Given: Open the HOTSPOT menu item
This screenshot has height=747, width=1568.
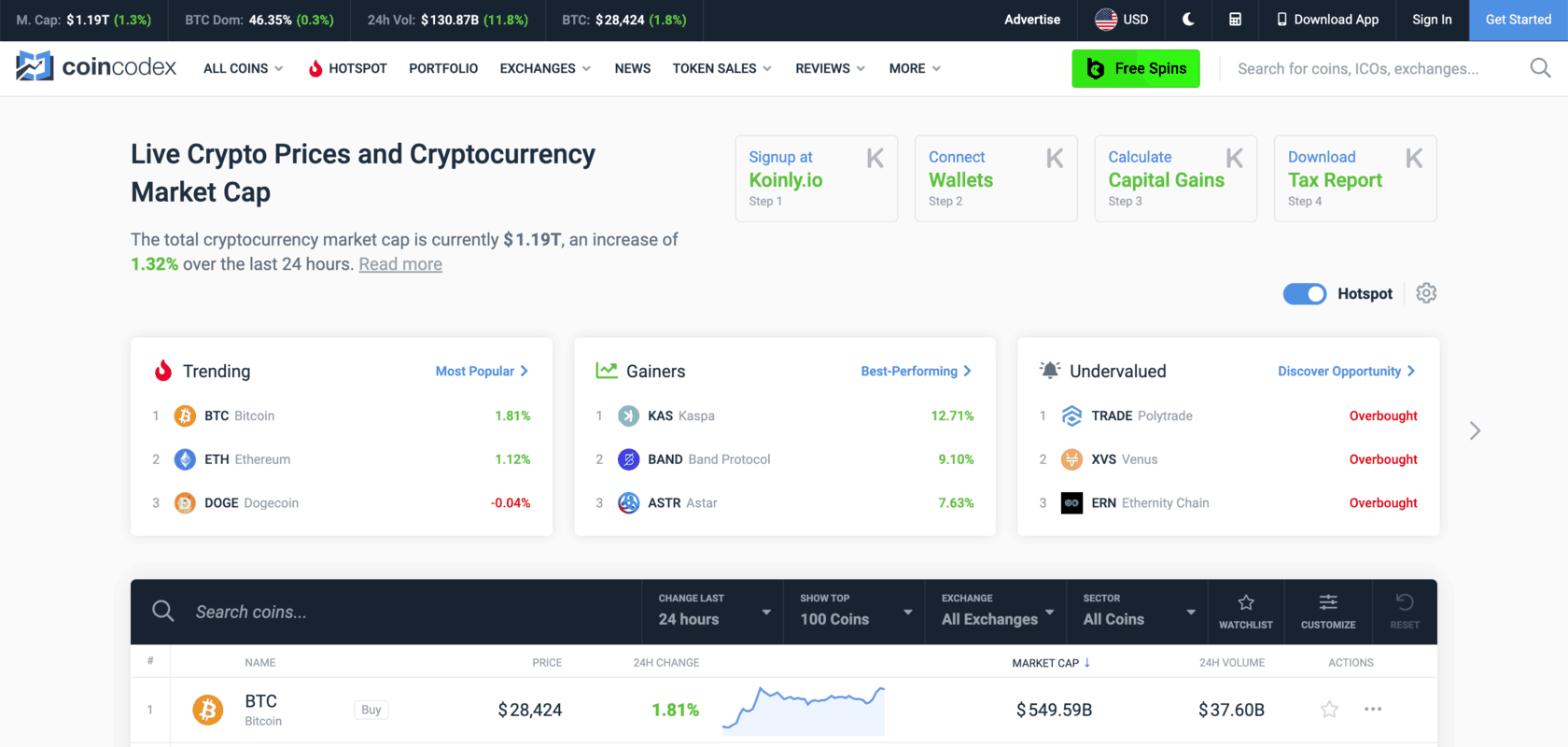Looking at the screenshot, I should [x=347, y=68].
